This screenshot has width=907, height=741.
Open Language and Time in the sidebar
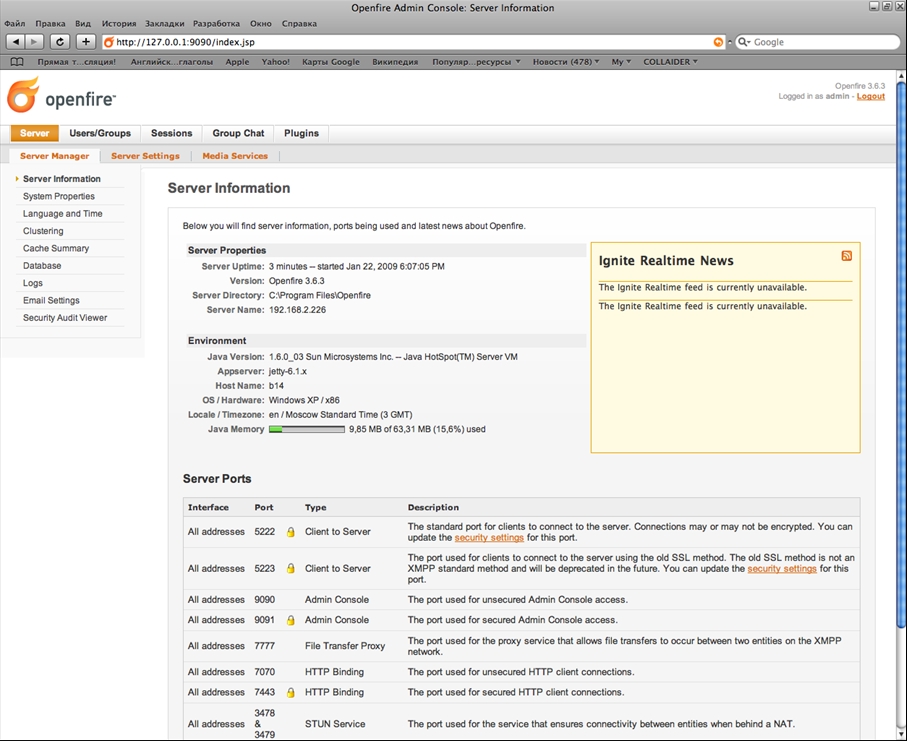click(62, 213)
